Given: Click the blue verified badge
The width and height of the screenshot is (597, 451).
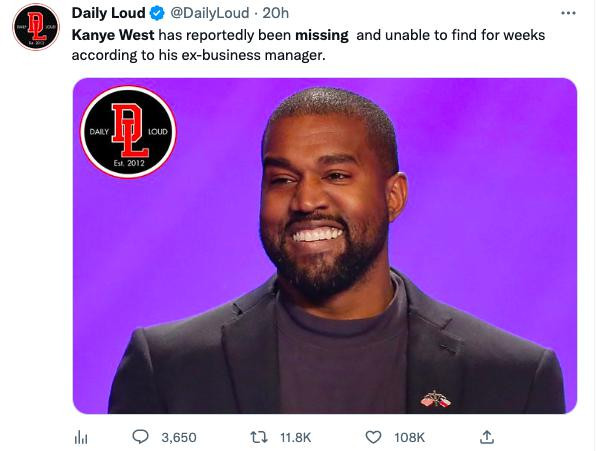Looking at the screenshot, I should pyautogui.click(x=156, y=14).
